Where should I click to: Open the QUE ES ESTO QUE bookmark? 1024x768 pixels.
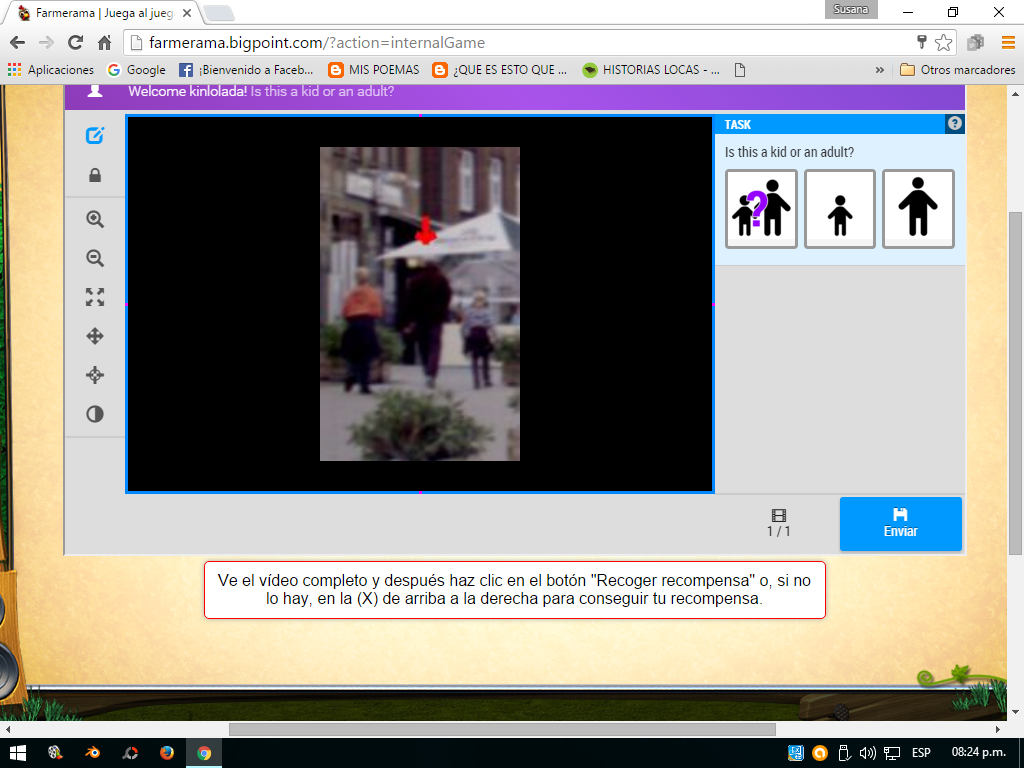(500, 70)
